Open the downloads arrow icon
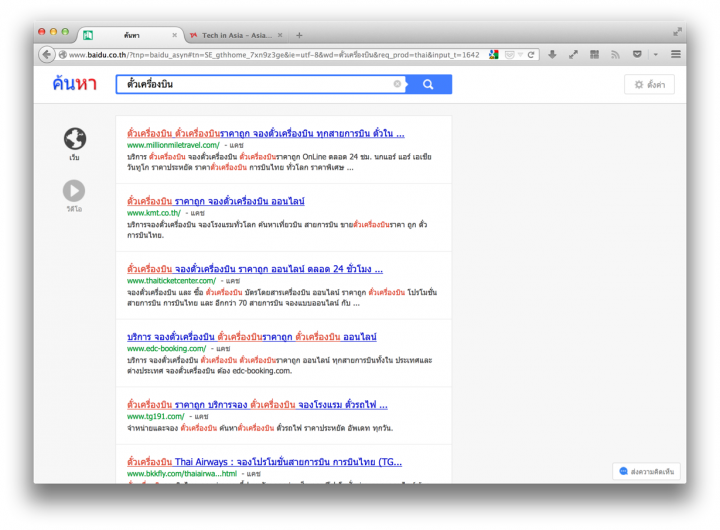720x530 pixels. tap(552, 55)
